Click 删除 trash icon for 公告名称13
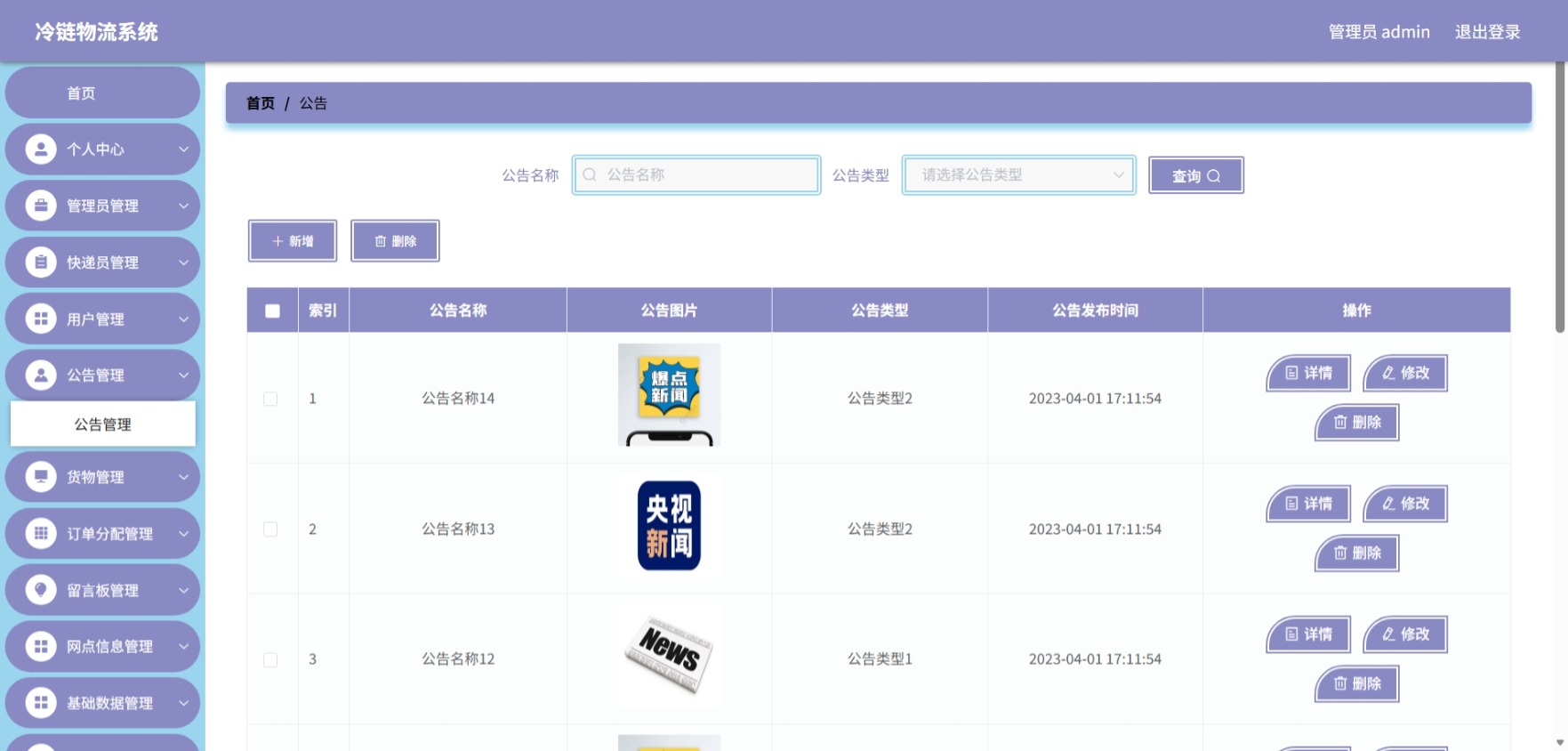 coord(1340,553)
